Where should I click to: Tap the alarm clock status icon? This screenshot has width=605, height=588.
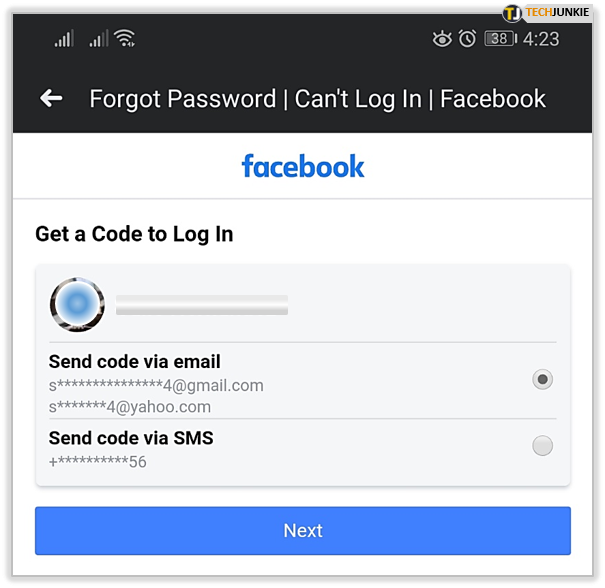pyautogui.click(x=467, y=39)
